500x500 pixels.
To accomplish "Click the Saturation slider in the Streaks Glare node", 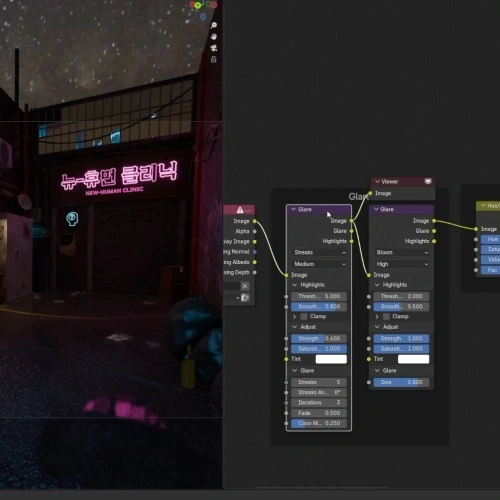I will tap(319, 349).
